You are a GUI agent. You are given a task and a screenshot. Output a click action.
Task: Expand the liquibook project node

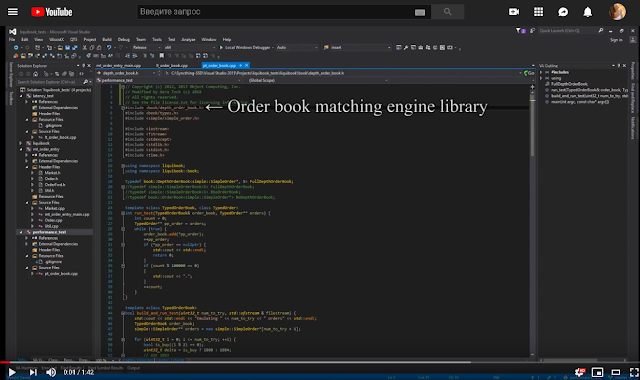coord(21,143)
